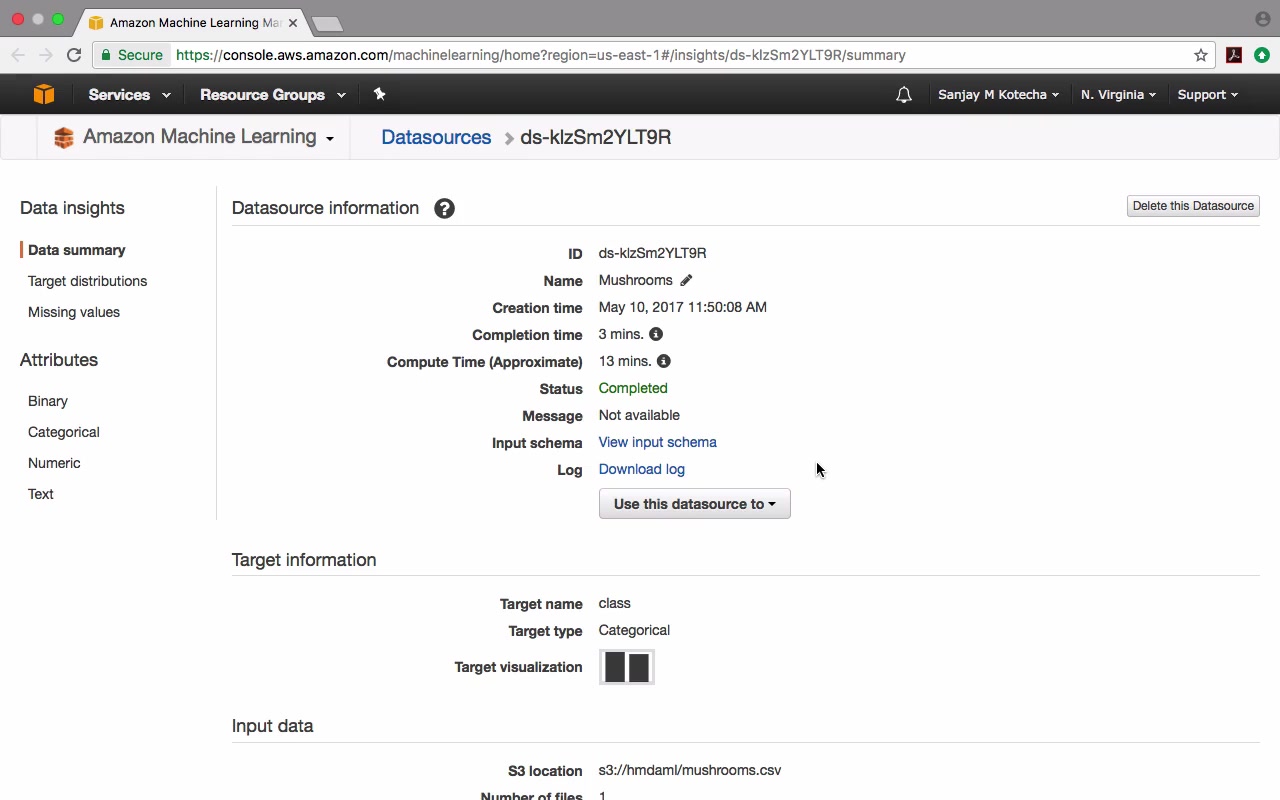Open the N. Virginia region selector

coord(1118,94)
